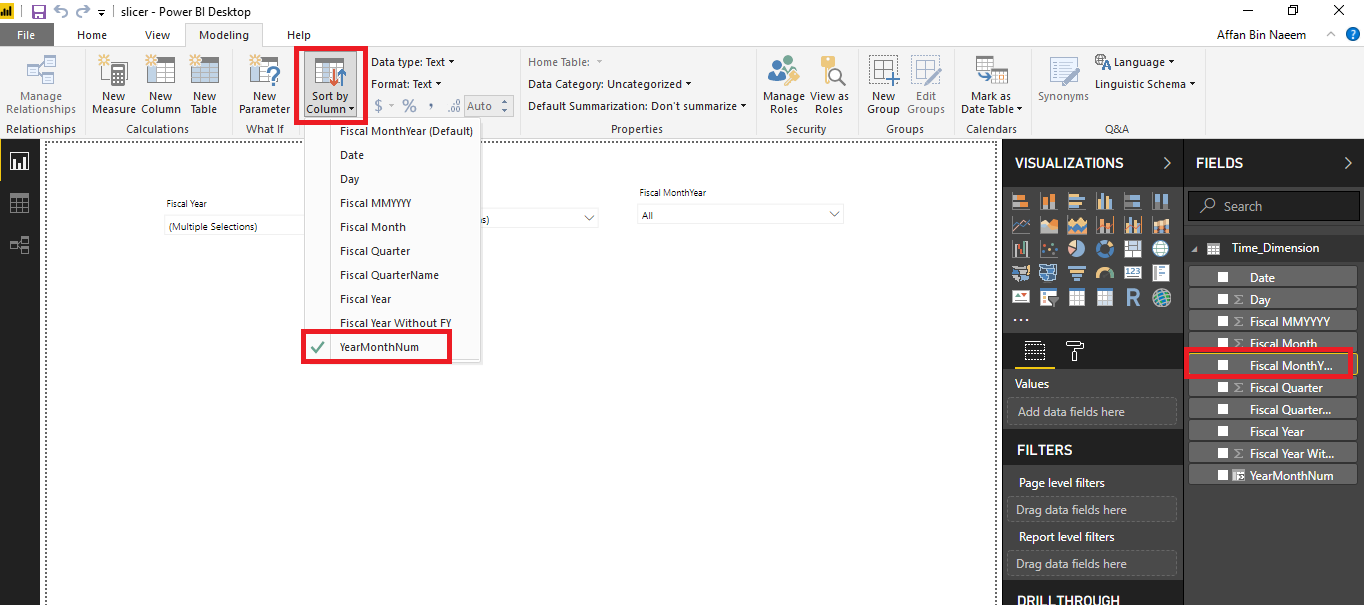Click Manage Roles button
Screen dimensions: 1364x605
pyautogui.click(x=784, y=85)
